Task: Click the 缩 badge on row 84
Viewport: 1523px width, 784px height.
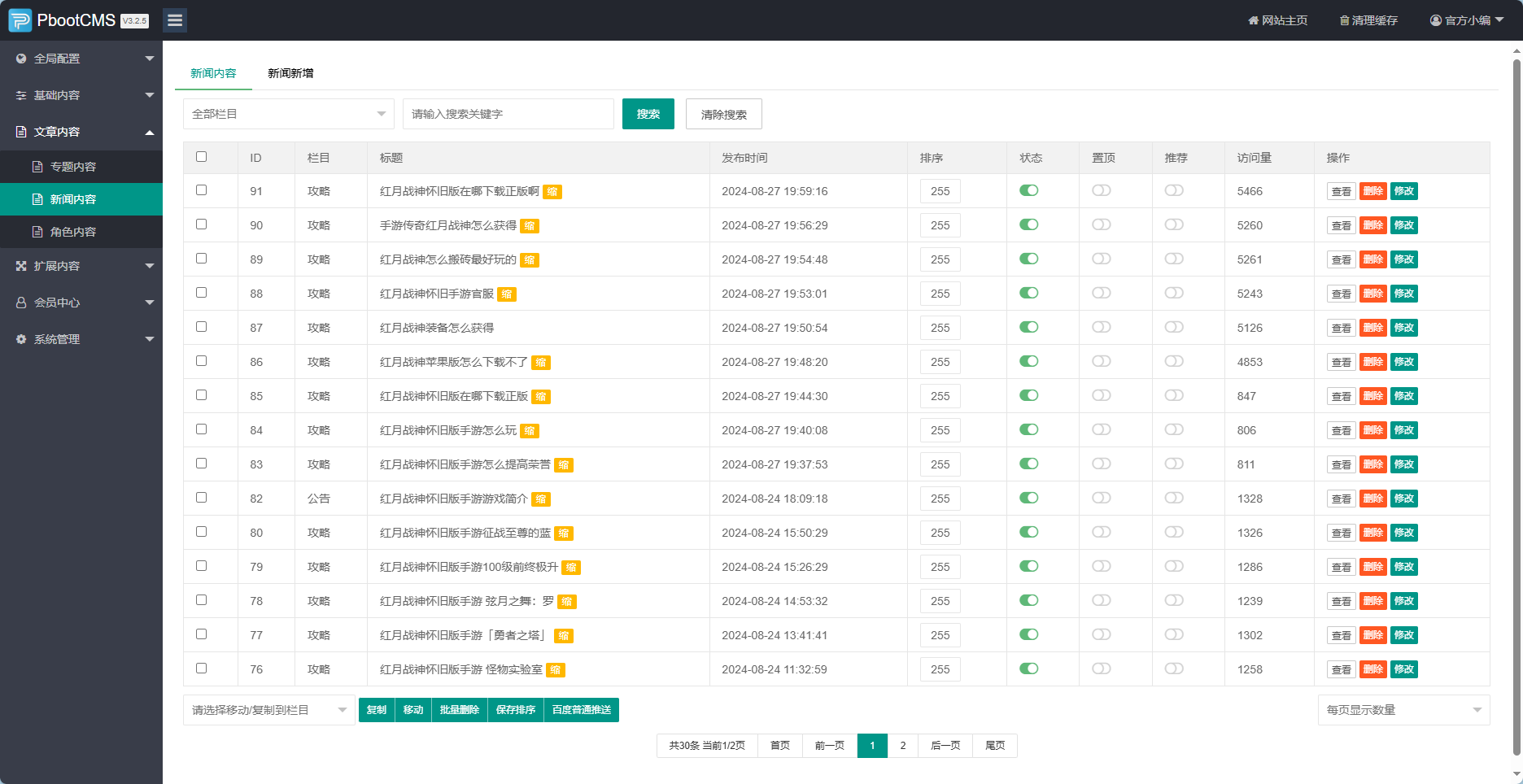Action: [530, 431]
